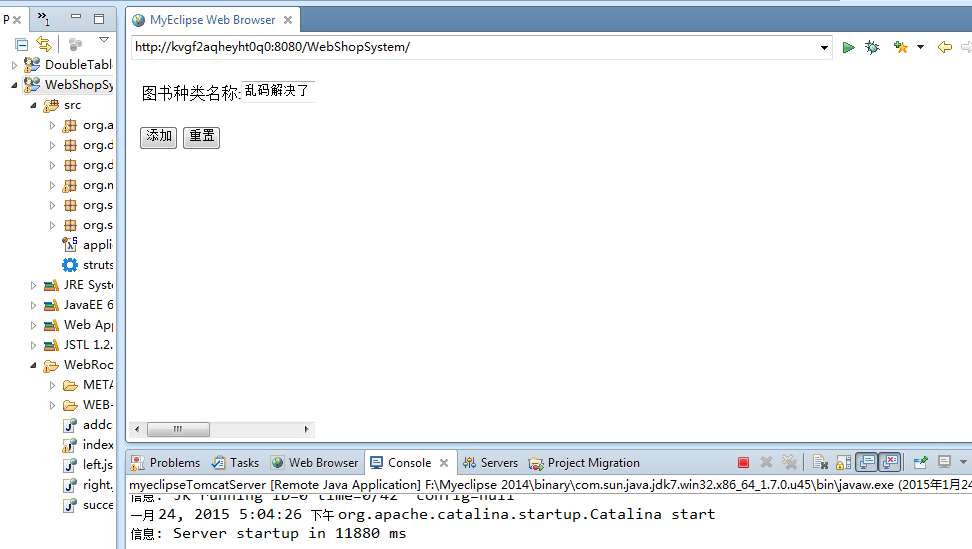This screenshot has width=972, height=549.
Task: Click the URL address field
Action: pyautogui.click(x=474, y=47)
